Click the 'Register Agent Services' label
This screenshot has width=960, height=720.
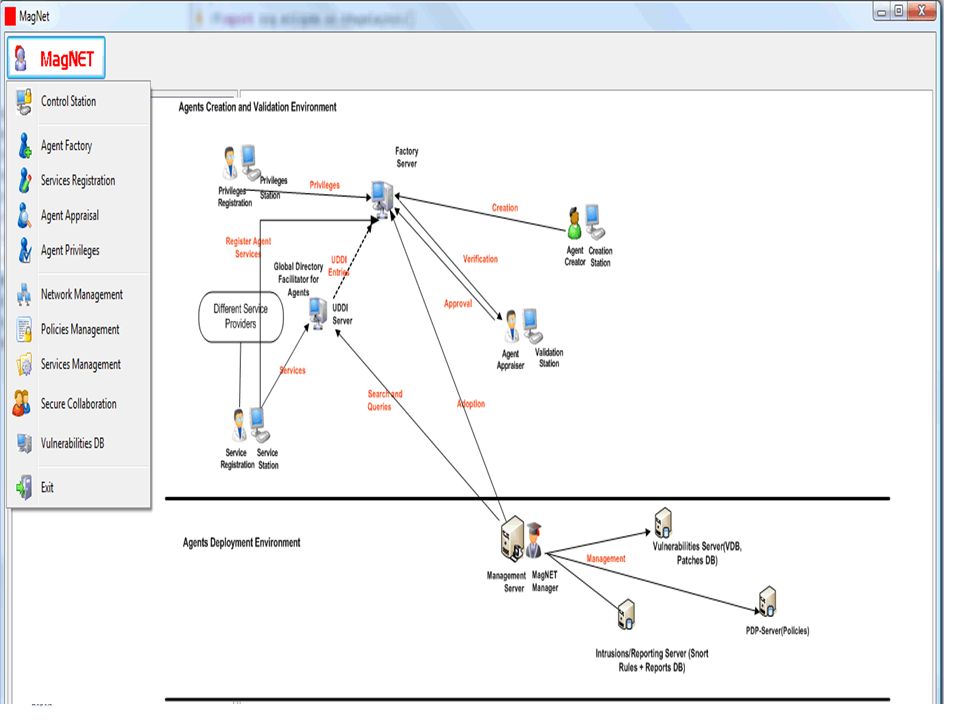248,247
